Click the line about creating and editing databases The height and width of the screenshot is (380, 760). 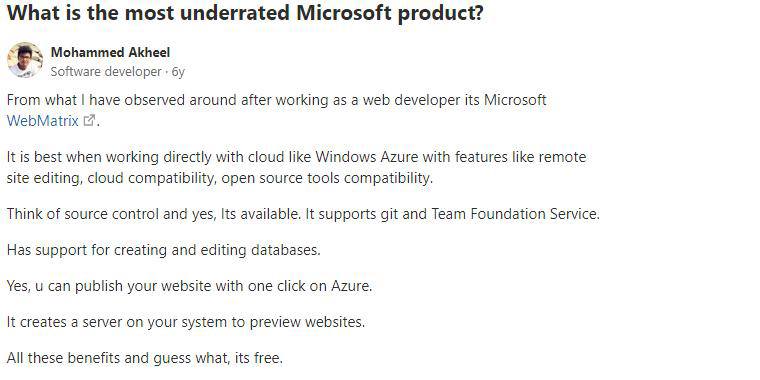pyautogui.click(x=164, y=250)
